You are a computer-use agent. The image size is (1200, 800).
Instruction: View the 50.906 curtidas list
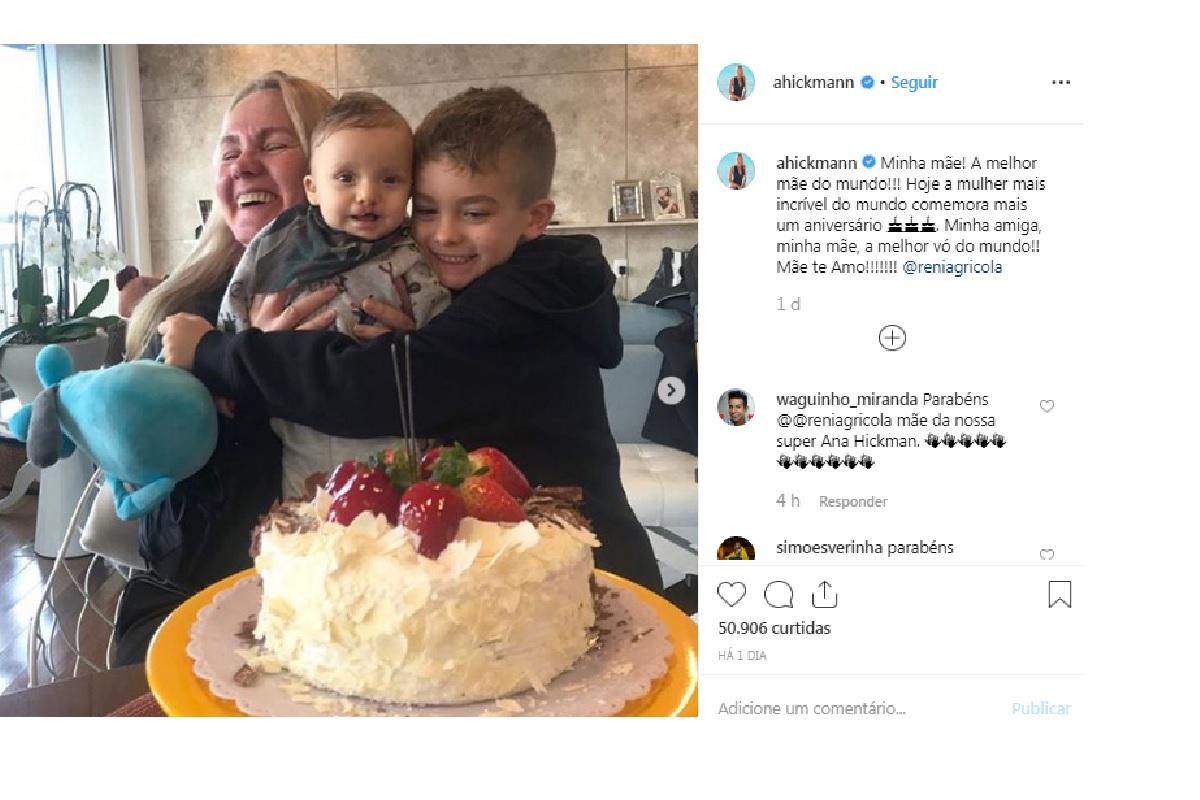pyautogui.click(x=775, y=629)
